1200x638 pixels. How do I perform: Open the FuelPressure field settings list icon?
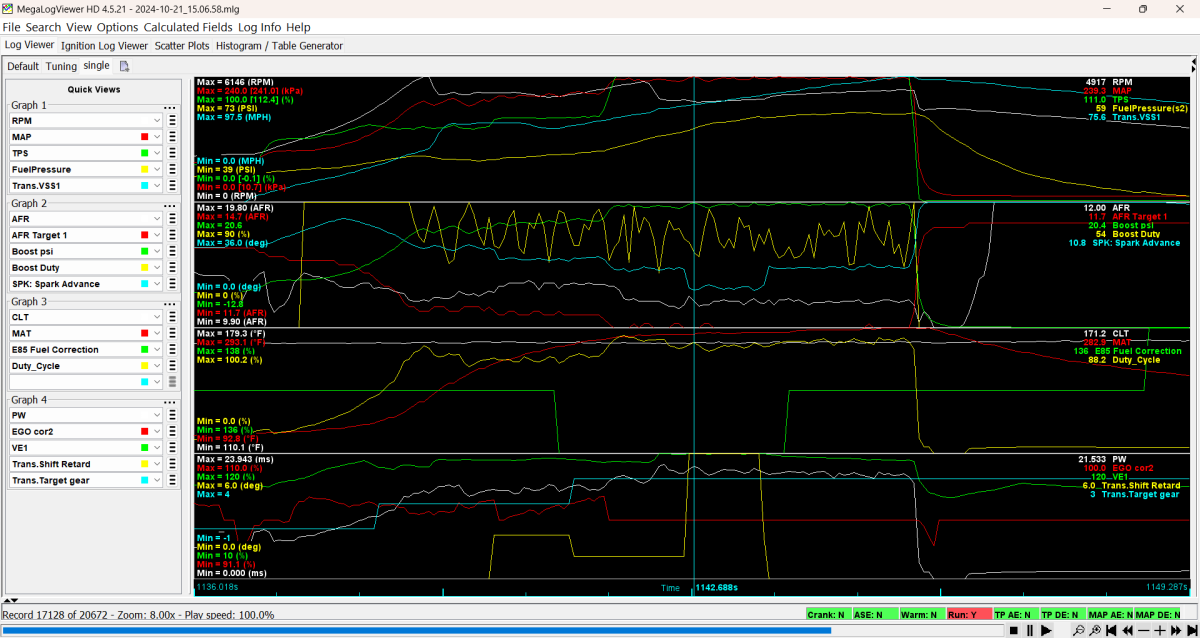pos(172,169)
